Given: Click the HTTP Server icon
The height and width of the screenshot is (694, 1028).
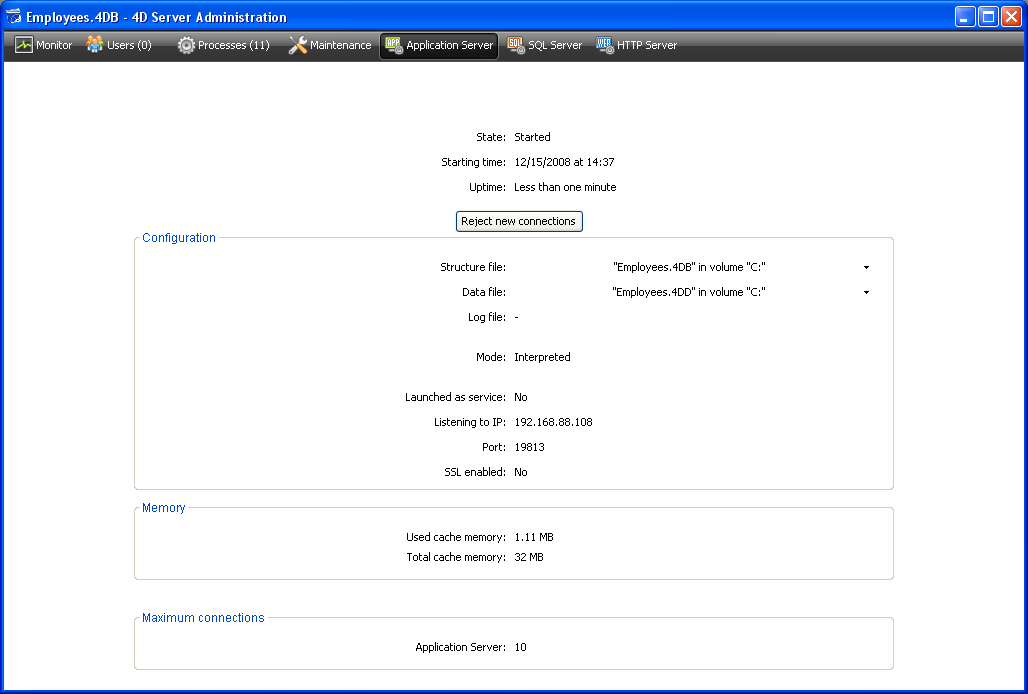Looking at the screenshot, I should point(605,45).
